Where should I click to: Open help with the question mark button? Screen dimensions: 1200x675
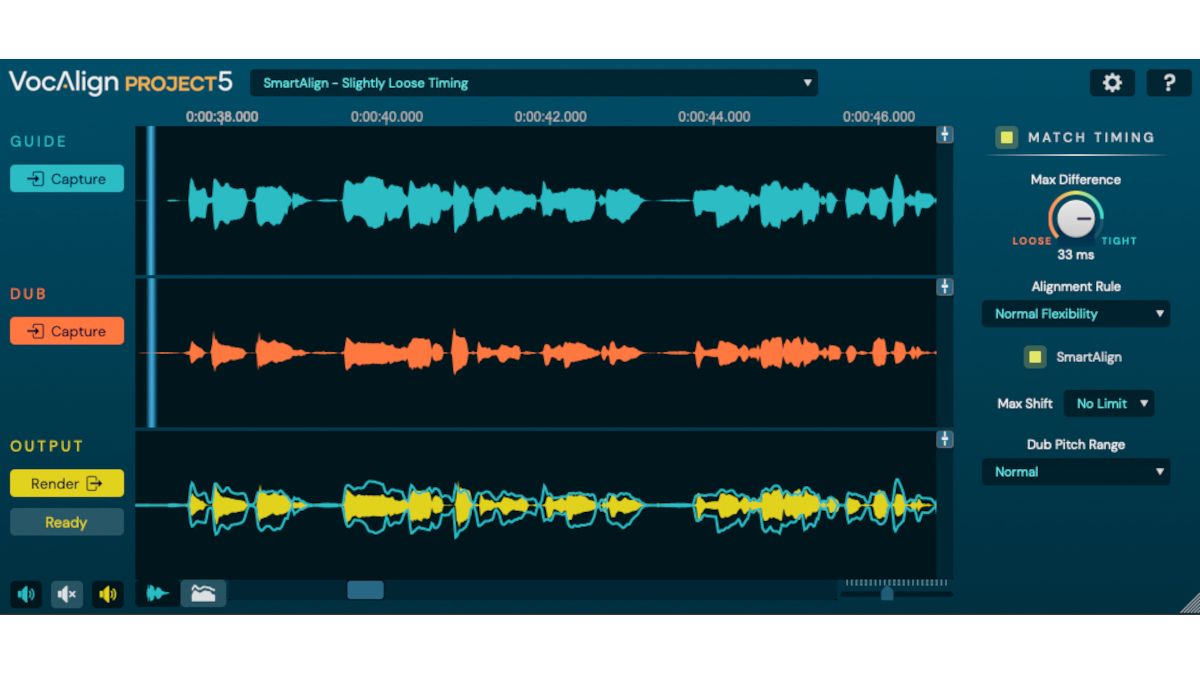[x=1169, y=83]
